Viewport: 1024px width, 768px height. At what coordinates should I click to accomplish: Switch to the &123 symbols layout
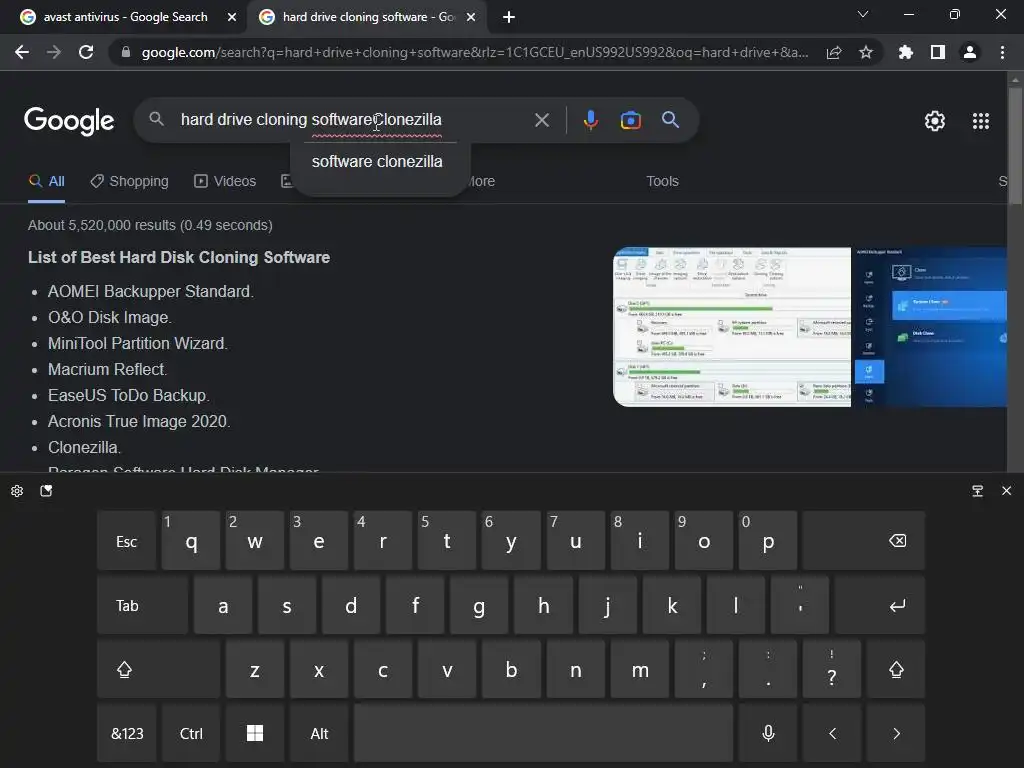pyautogui.click(x=127, y=734)
